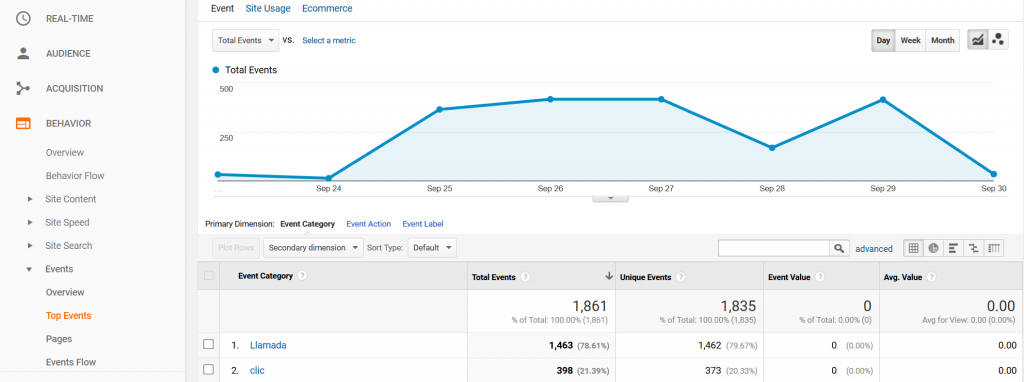The image size is (1024, 382).
Task: Select the performance bar view icon
Action: 953,248
